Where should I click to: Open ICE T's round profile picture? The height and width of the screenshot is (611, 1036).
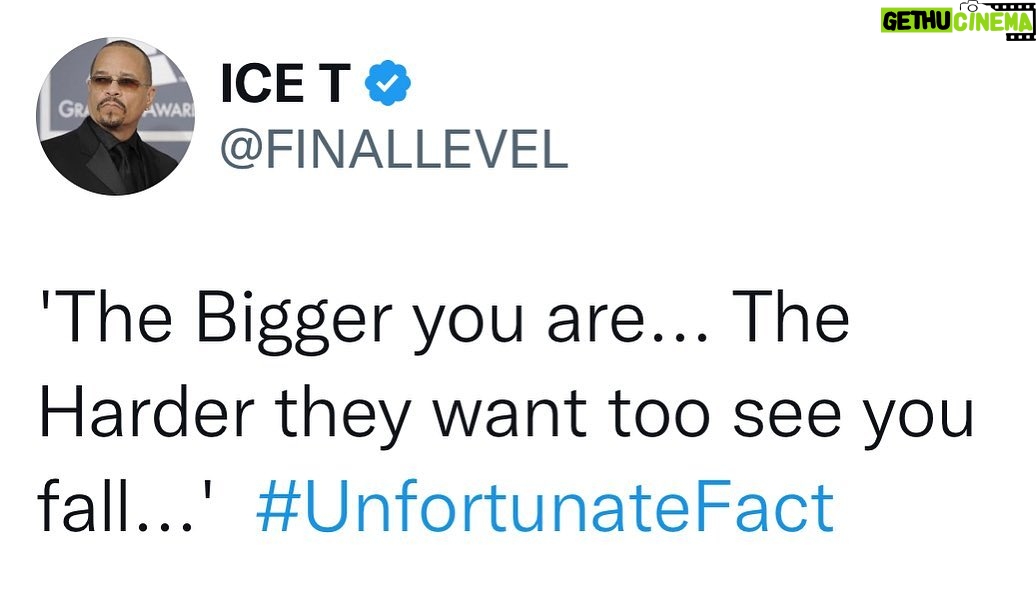(116, 116)
